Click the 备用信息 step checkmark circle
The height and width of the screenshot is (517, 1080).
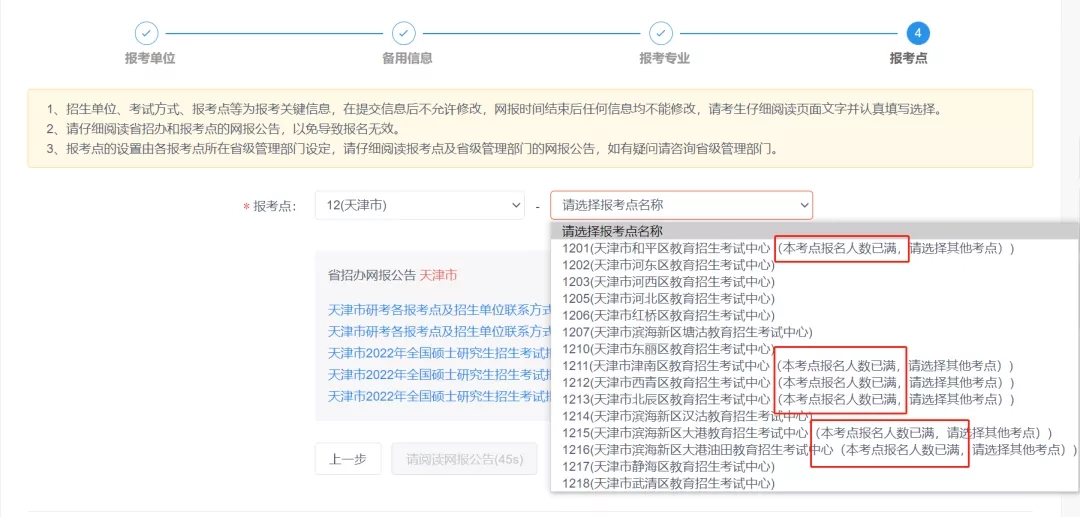[x=404, y=33]
